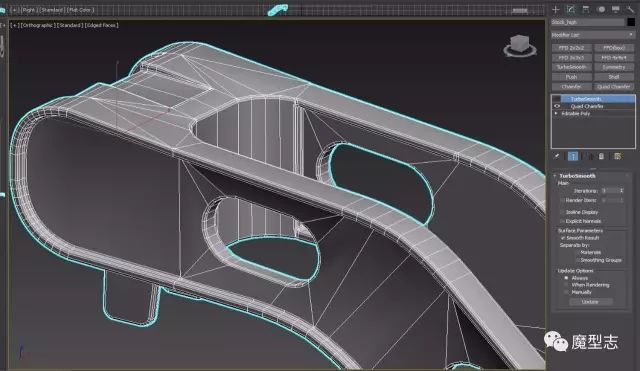This screenshot has width=640, height=371.
Task: Expand the Editable Poly stack entry
Action: [556, 113]
